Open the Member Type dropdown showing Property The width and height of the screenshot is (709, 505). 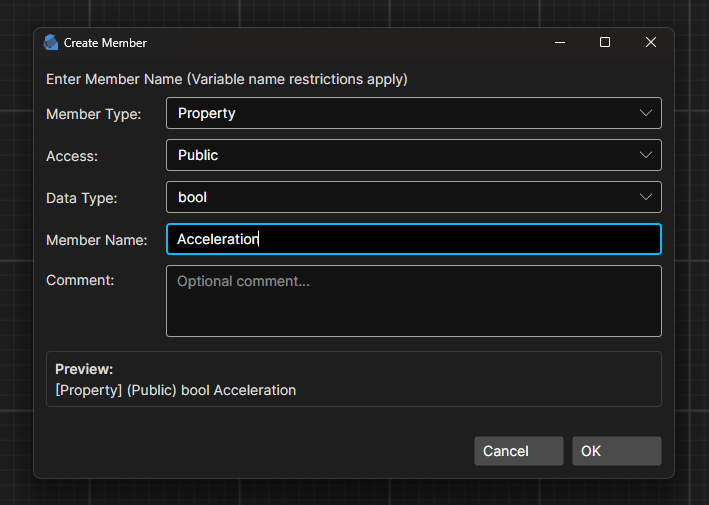pyautogui.click(x=414, y=113)
